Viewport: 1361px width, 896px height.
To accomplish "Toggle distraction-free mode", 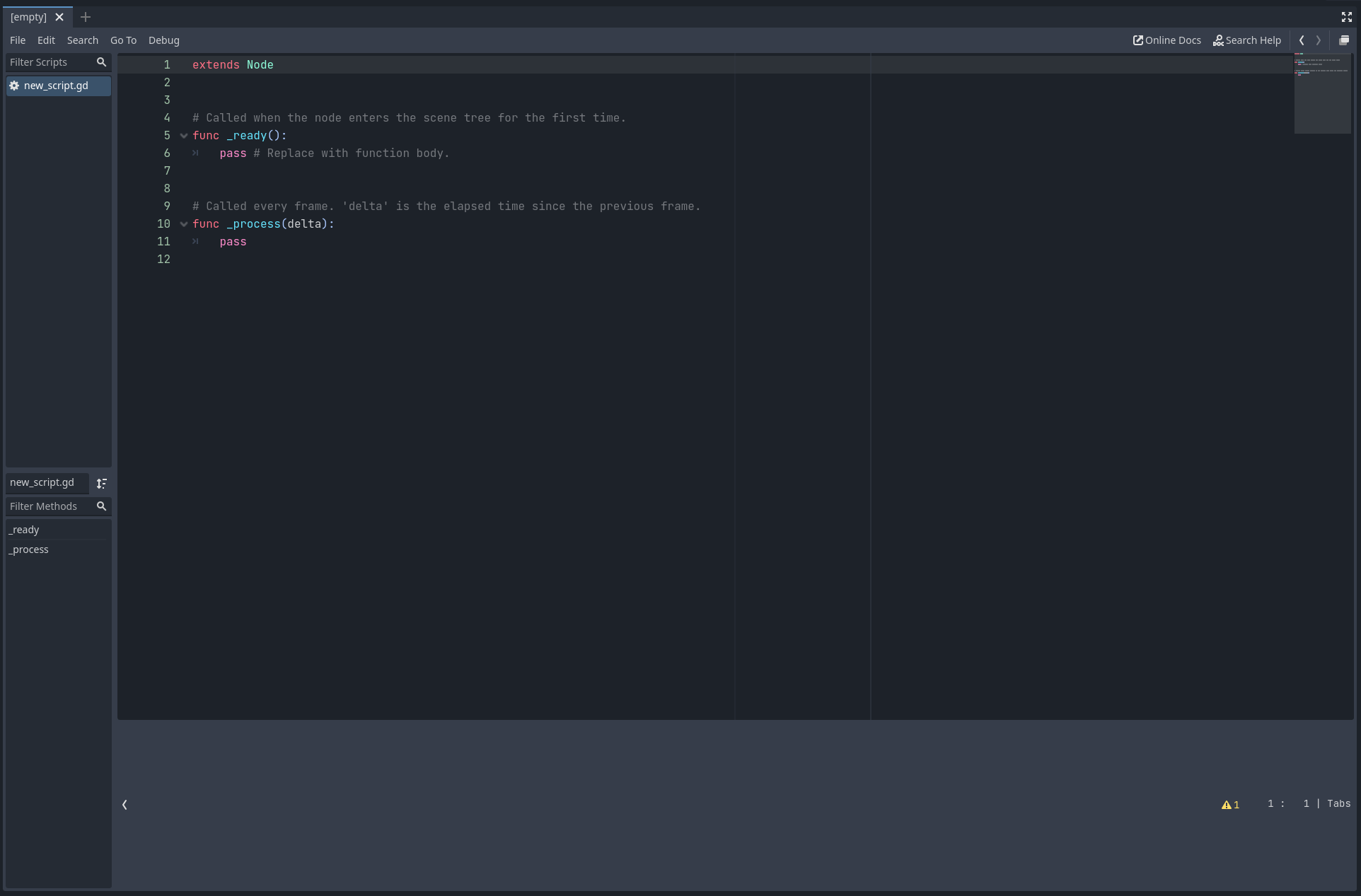I will coord(1347,17).
